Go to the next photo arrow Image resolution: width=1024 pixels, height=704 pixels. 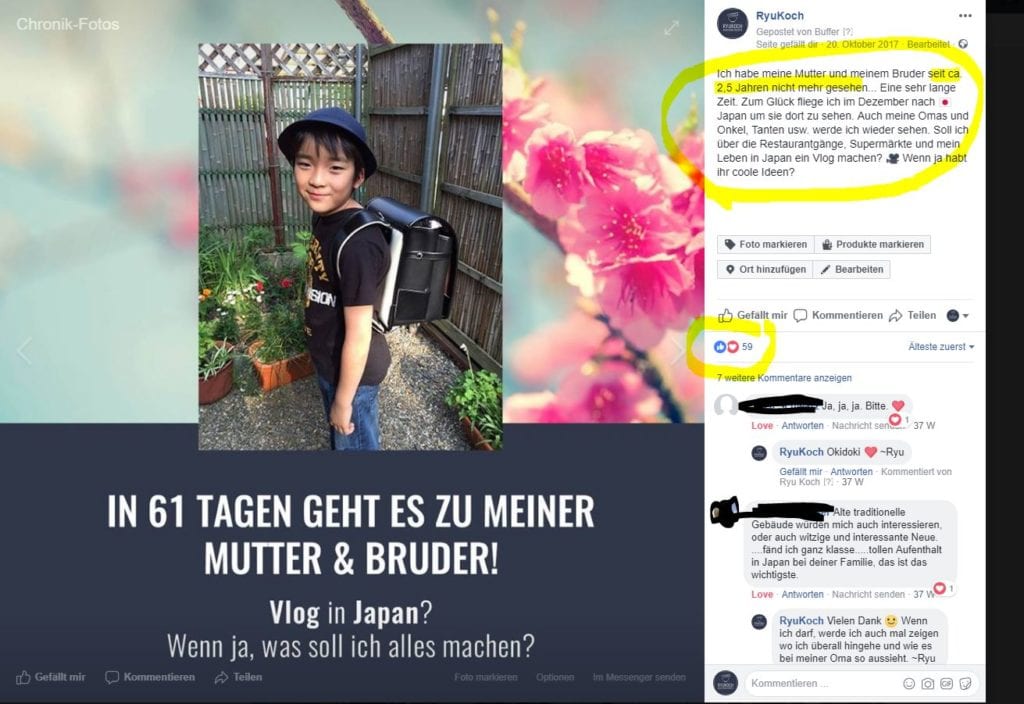pos(680,351)
